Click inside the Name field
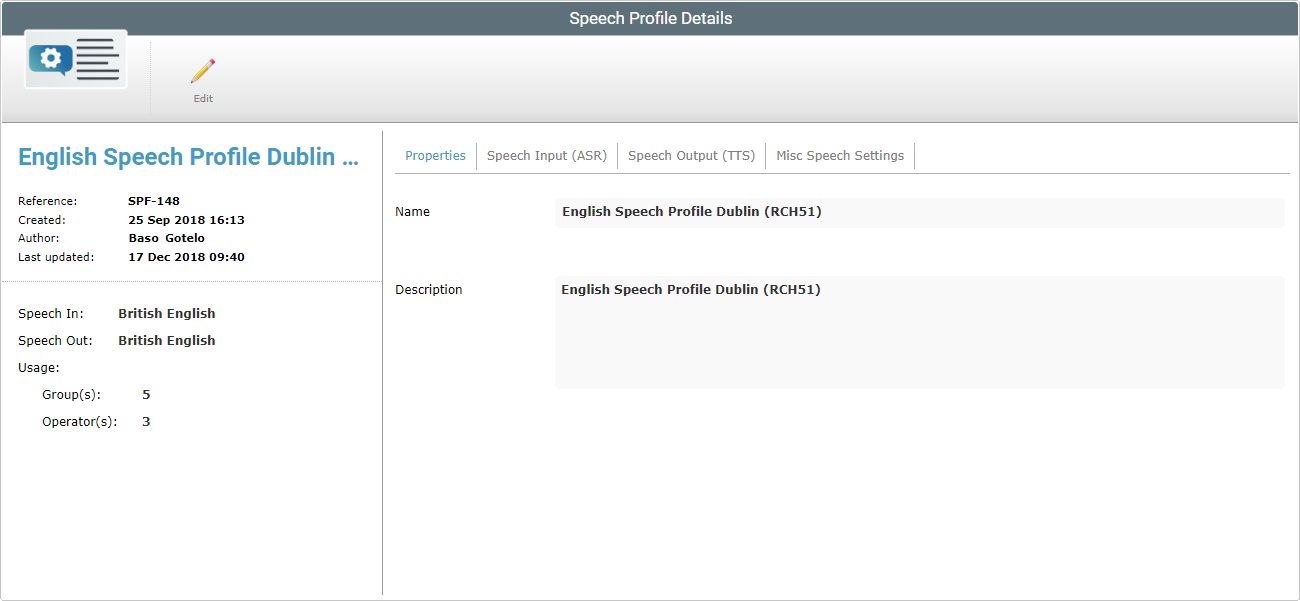 [920, 212]
